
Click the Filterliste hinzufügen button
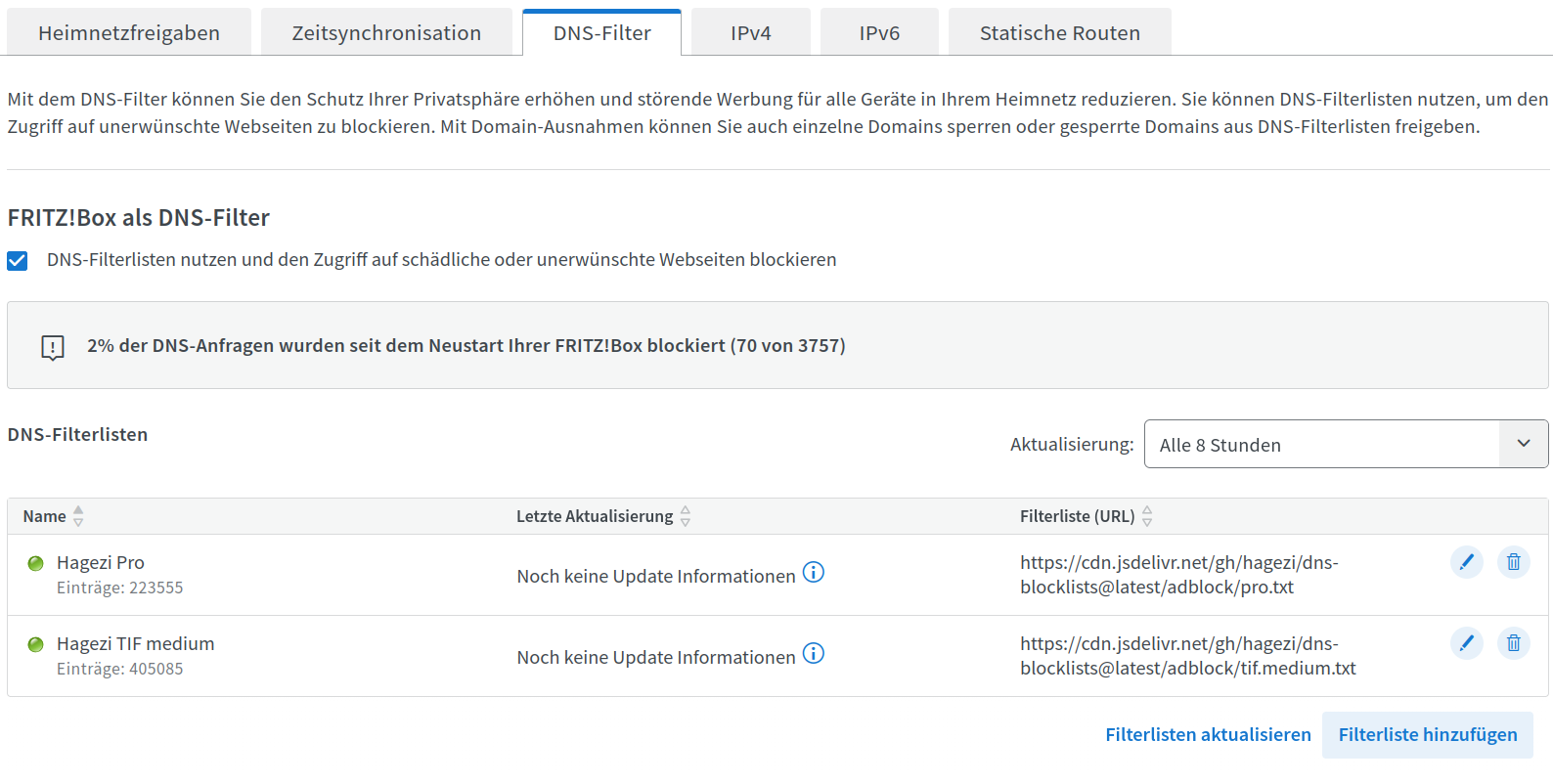point(1428,735)
